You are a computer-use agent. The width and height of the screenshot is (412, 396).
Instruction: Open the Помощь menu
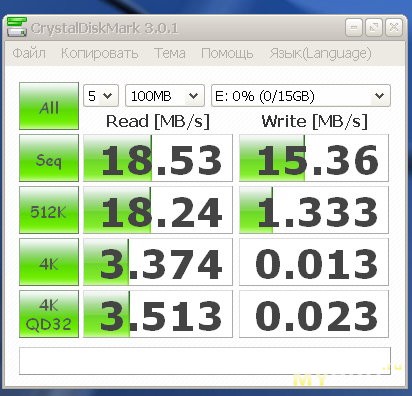click(227, 53)
